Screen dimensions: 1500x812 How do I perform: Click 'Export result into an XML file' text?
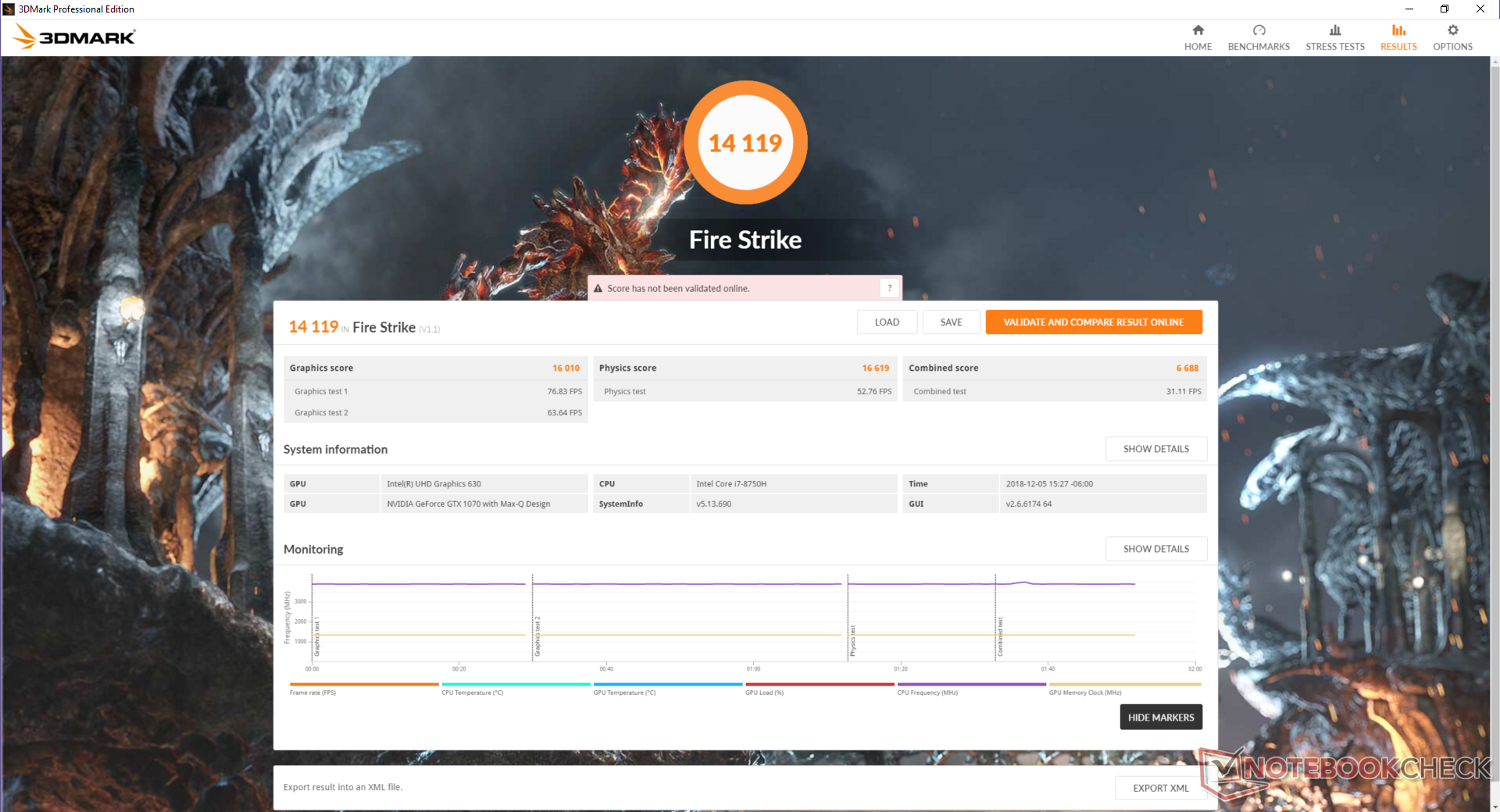coord(343,788)
